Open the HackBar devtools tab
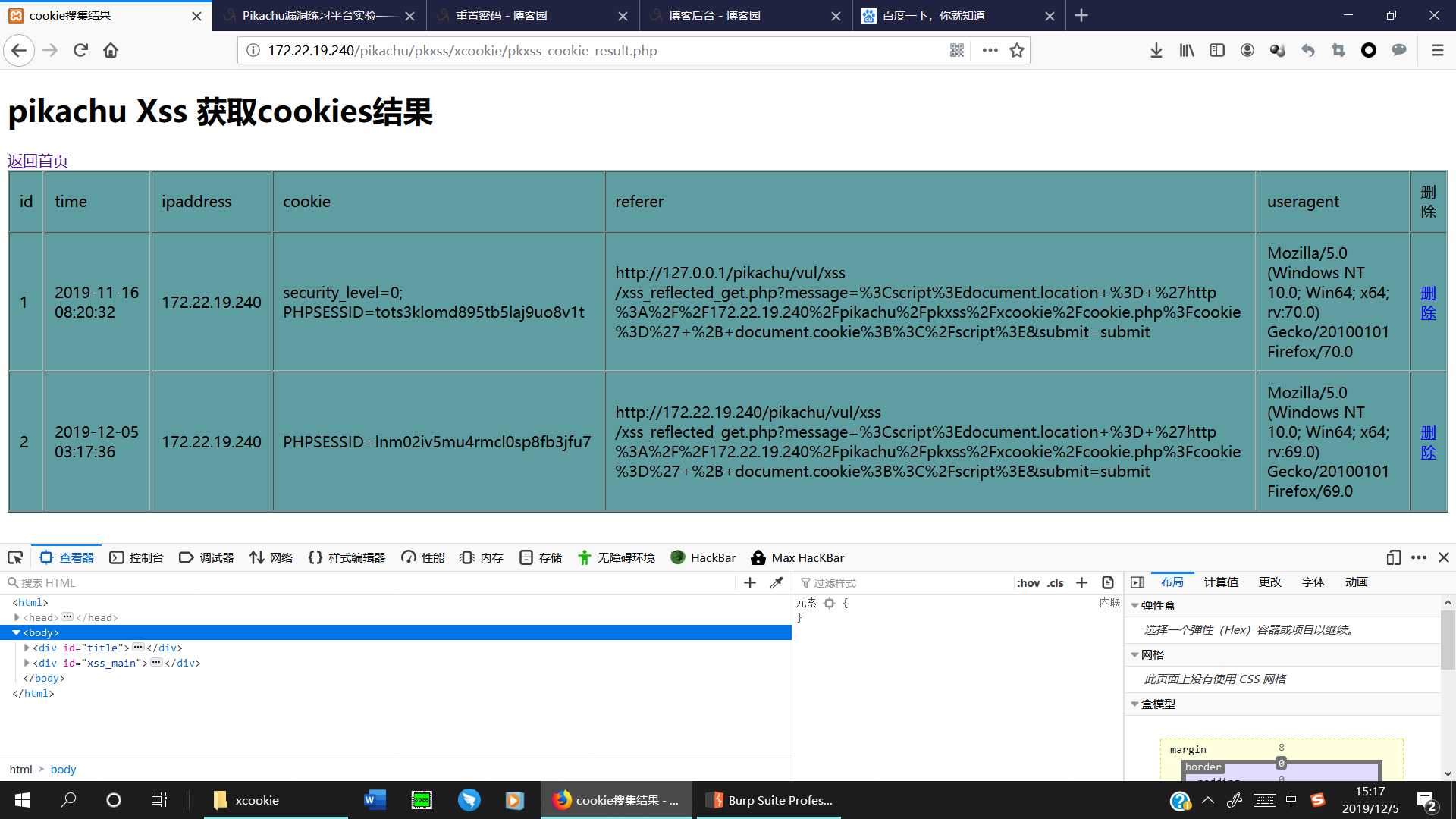 (x=703, y=558)
